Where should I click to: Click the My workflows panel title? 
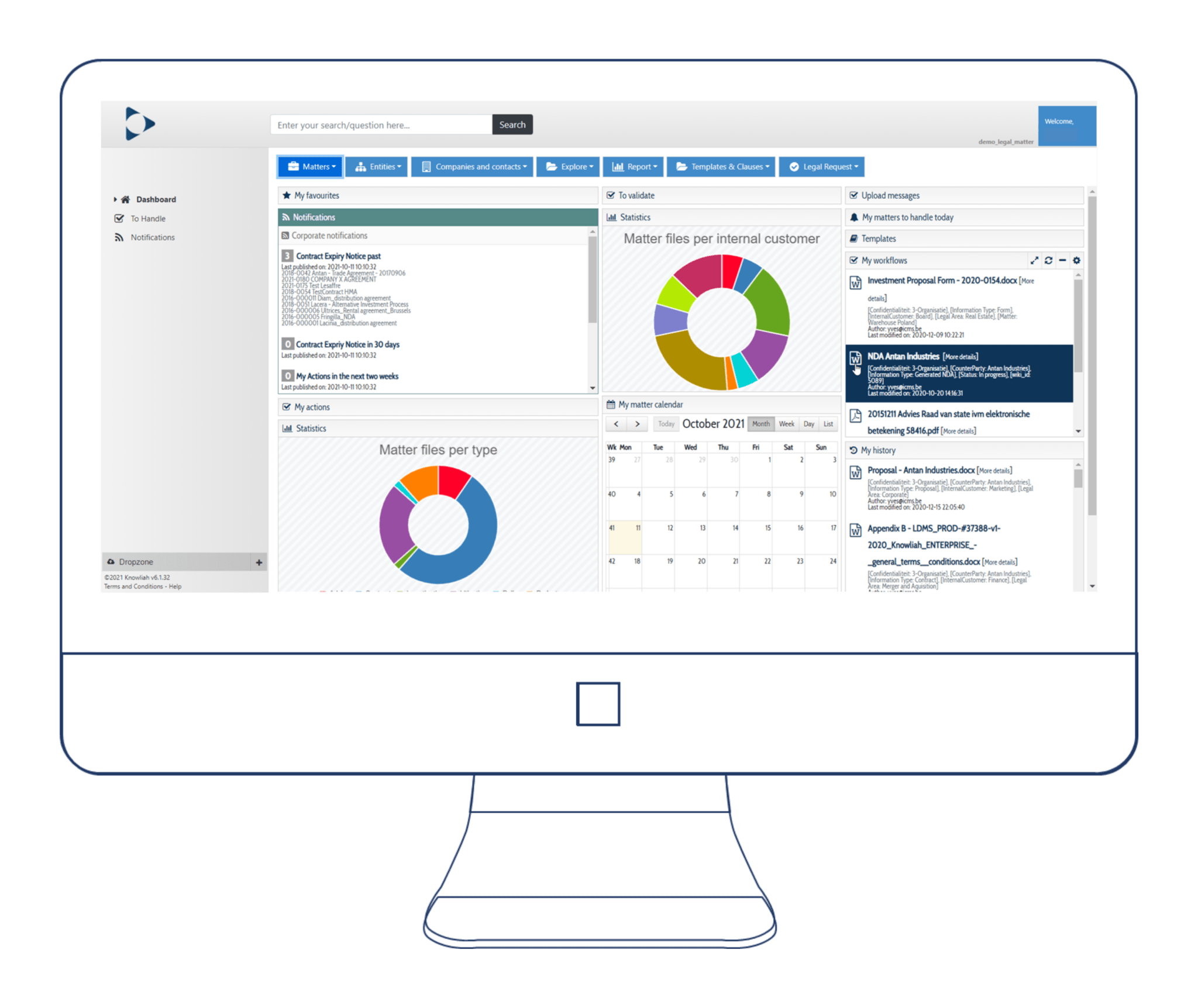(884, 260)
